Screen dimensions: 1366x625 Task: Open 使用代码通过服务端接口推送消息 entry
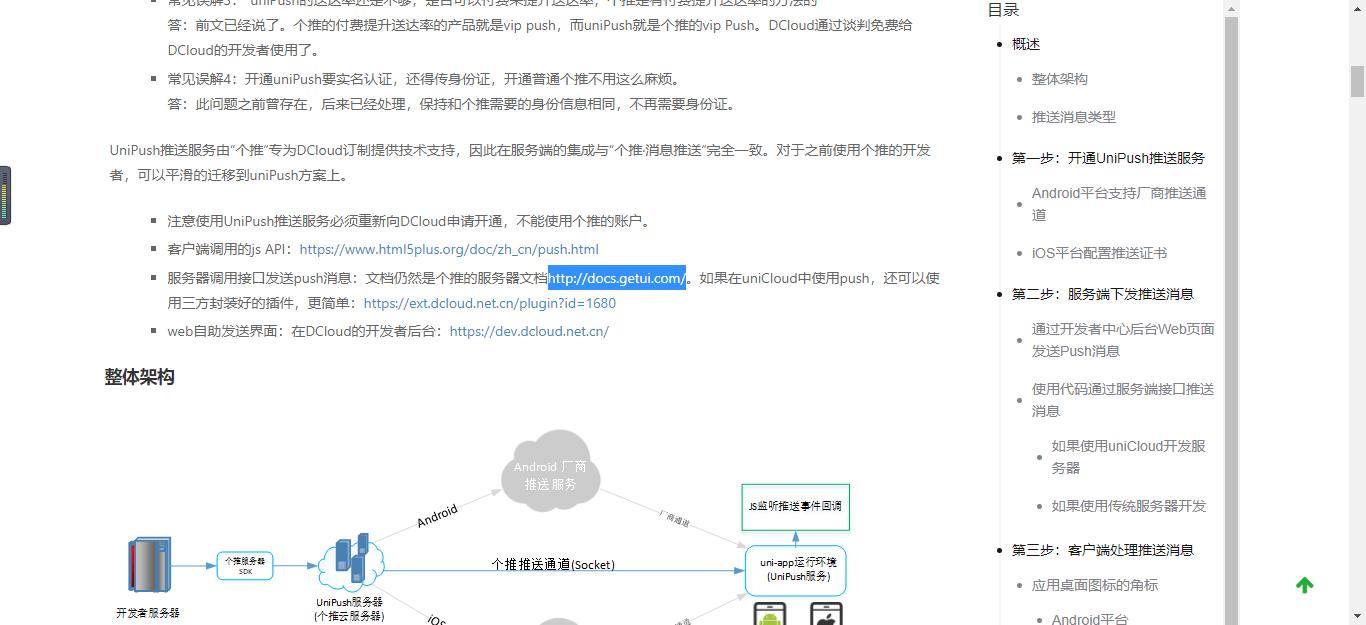(1123, 400)
